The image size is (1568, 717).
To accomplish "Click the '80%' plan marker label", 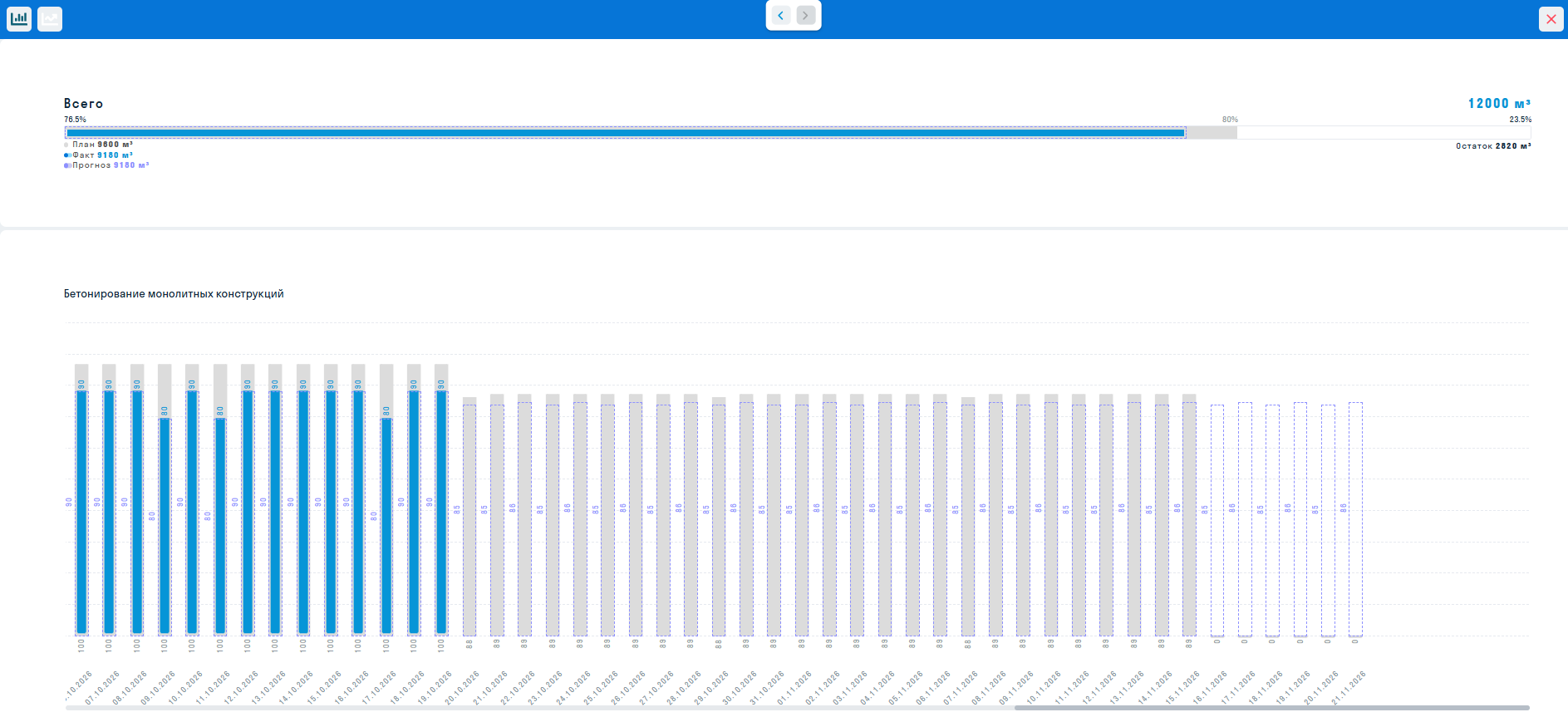I will tap(1230, 120).
